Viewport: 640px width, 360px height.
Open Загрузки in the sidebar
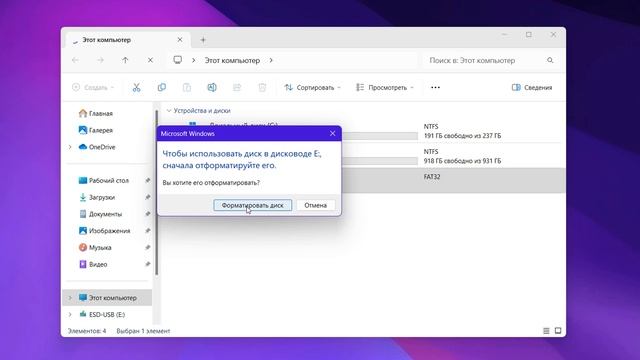tap(102, 197)
